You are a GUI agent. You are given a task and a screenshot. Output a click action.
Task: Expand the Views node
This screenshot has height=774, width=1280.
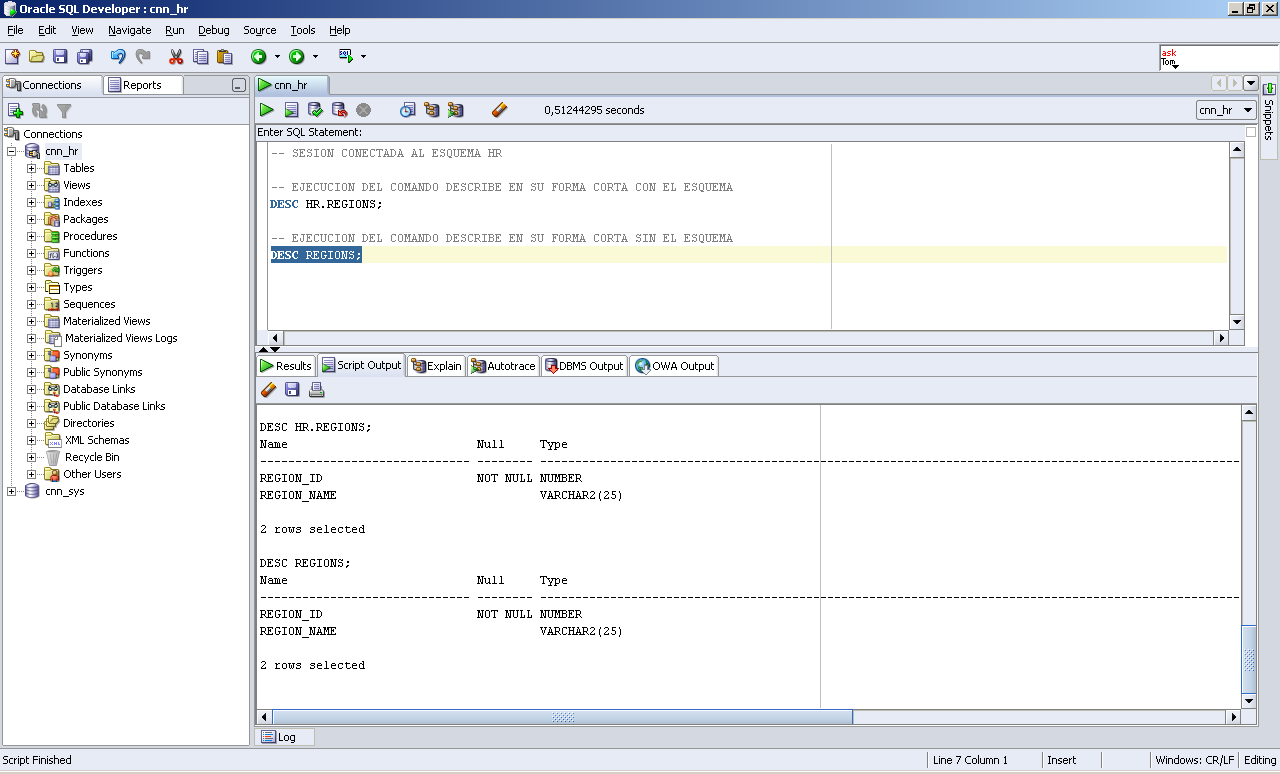pyautogui.click(x=31, y=185)
